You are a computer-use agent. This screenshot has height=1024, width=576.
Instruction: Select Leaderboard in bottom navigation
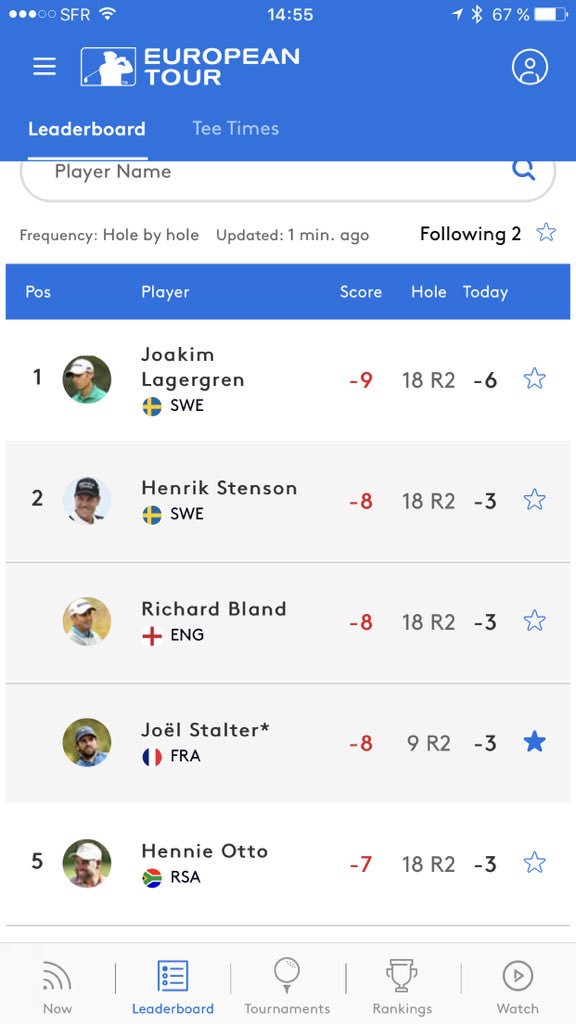pyautogui.click(x=172, y=986)
